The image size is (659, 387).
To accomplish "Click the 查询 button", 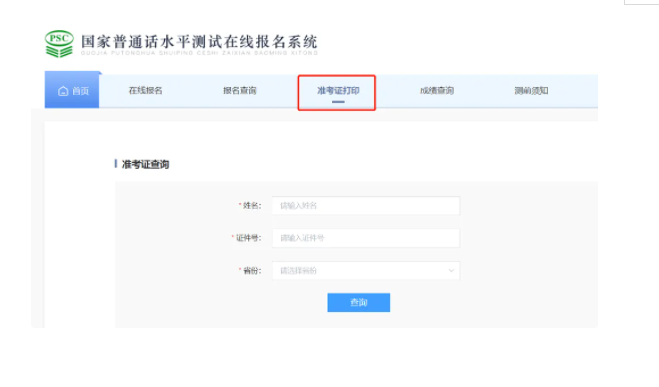I will (358, 303).
